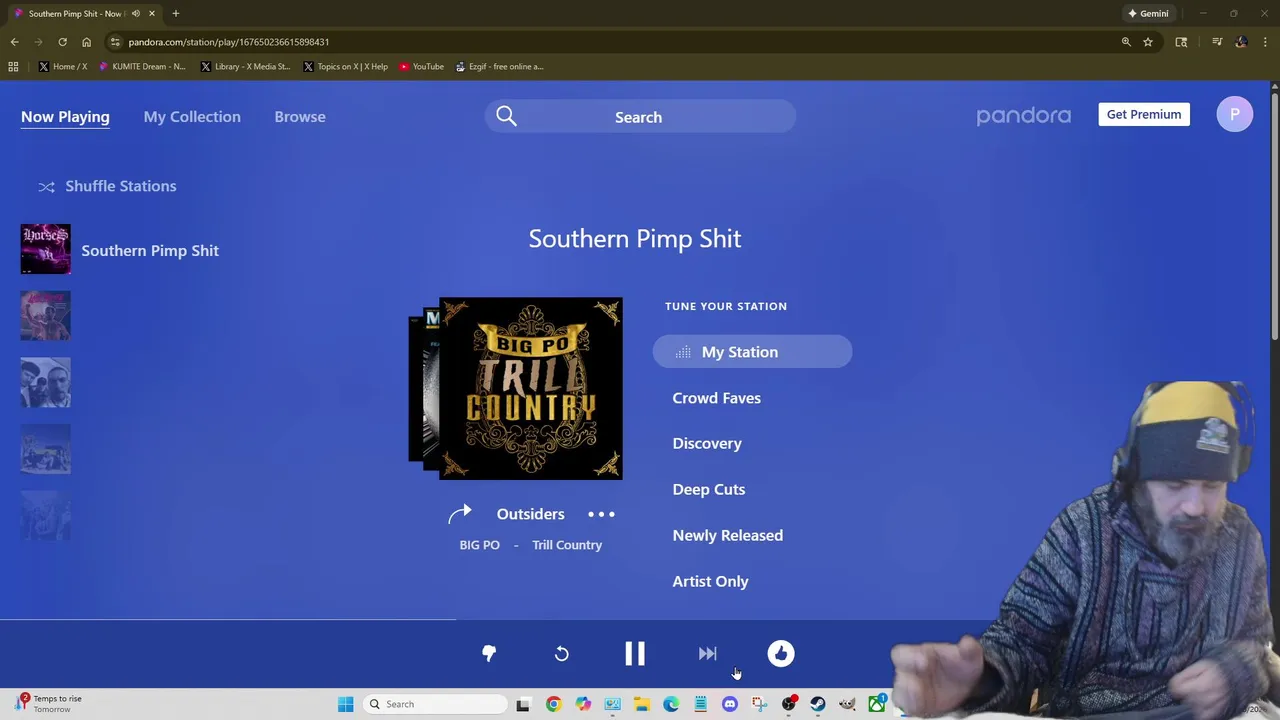Open the Ezgif bookmark

tap(499, 67)
